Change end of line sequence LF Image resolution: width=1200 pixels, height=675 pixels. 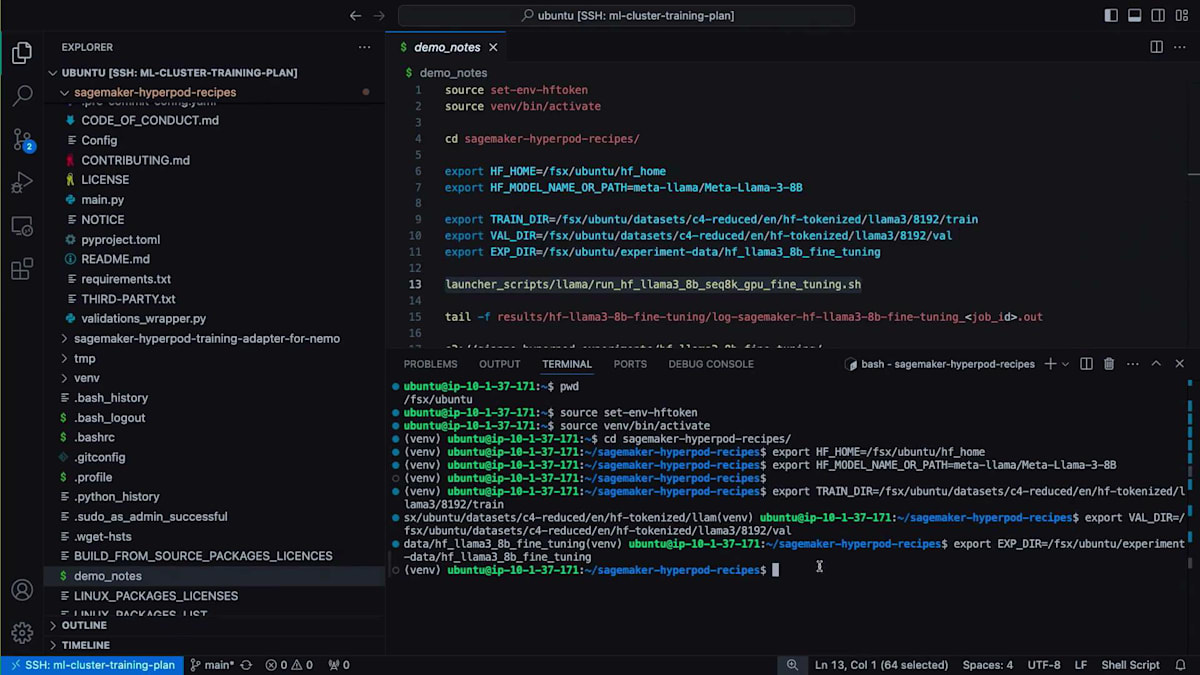point(1081,665)
